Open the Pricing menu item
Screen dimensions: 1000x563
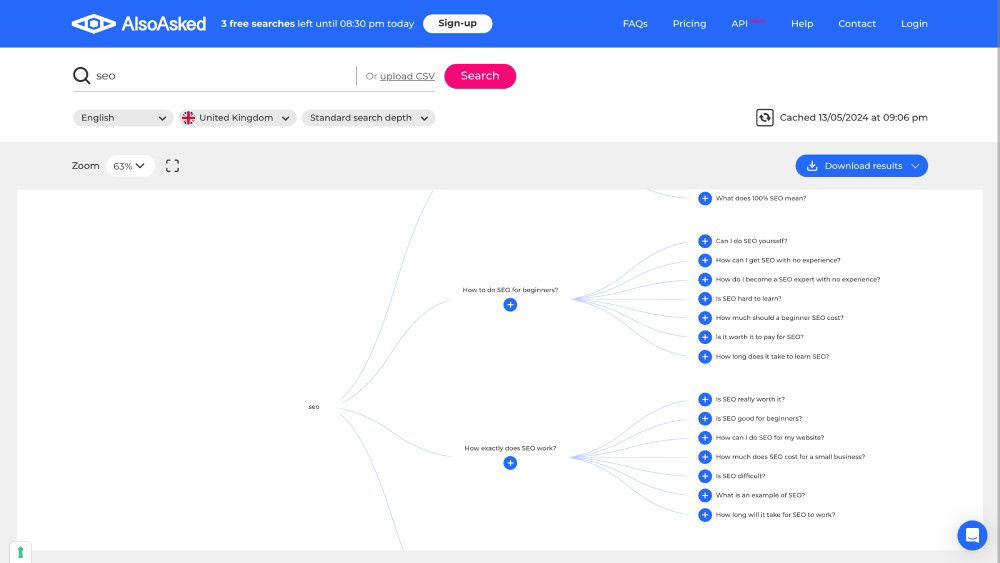(x=689, y=24)
